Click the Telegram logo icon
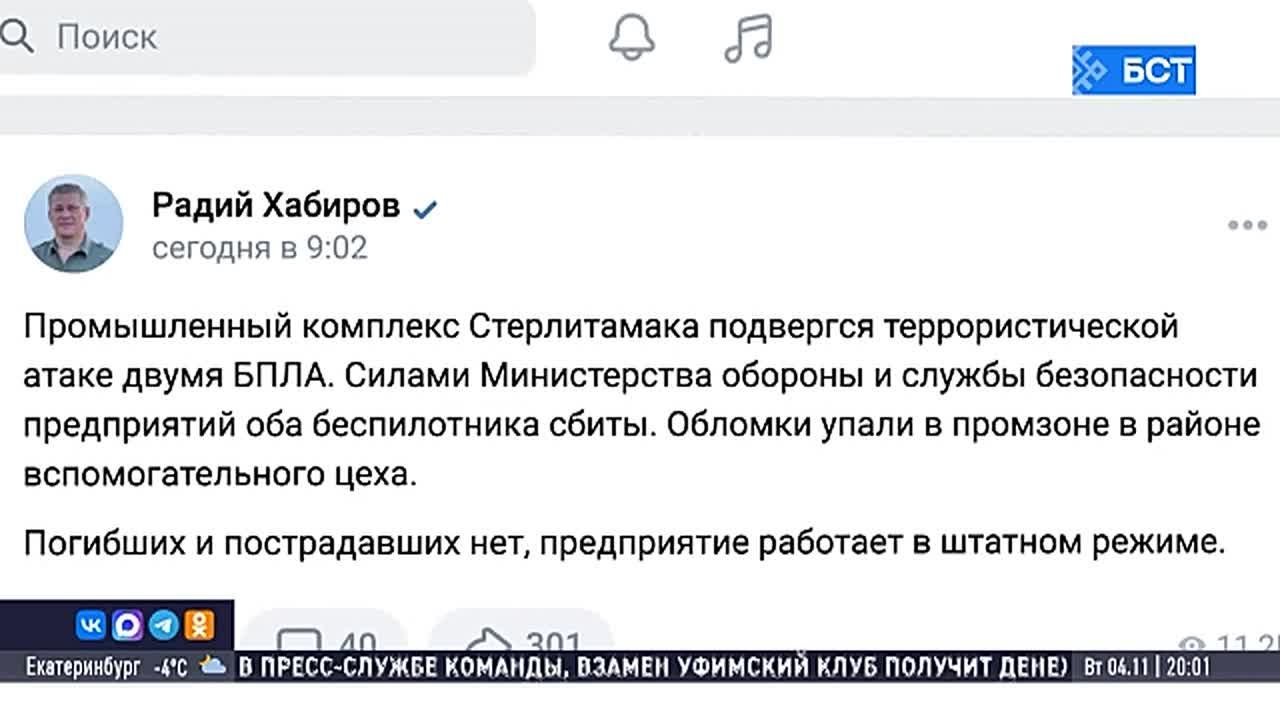Image resolution: width=1280 pixels, height=720 pixels. (164, 625)
